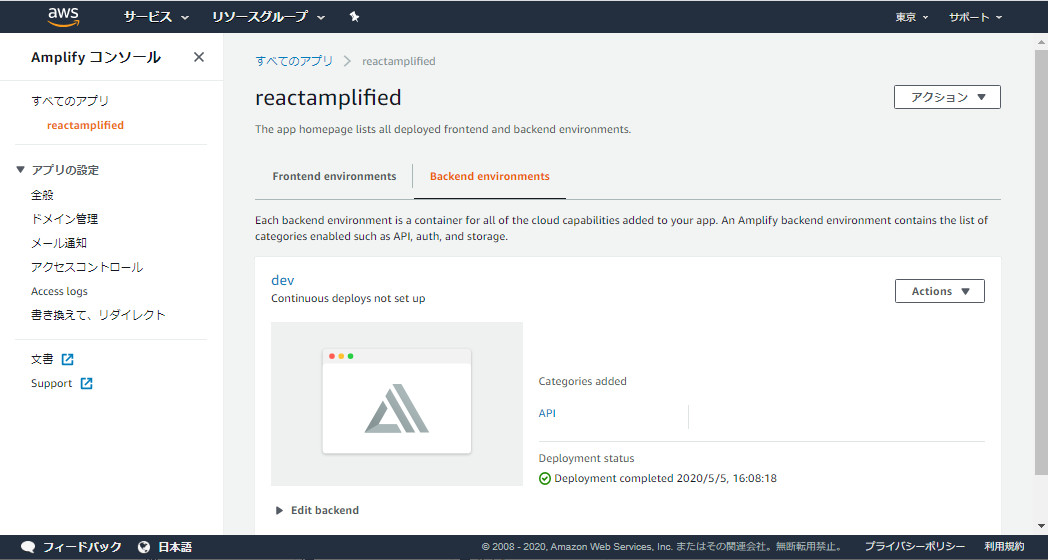Screen dimensions: 1048x560
Task: Click the 'Categories added' label
Action: (x=583, y=382)
